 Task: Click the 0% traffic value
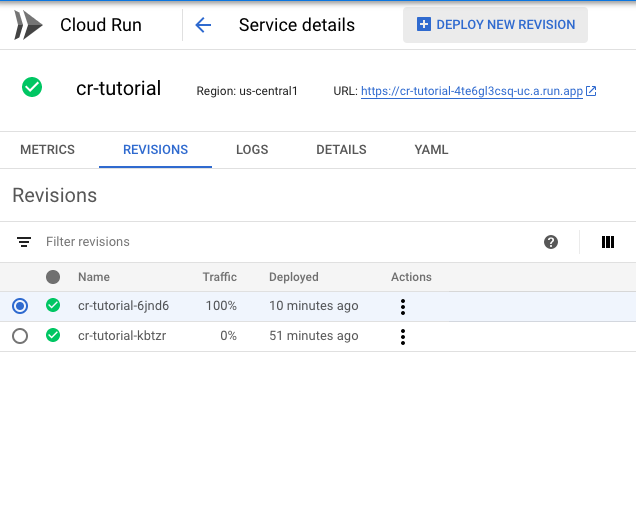(x=228, y=336)
